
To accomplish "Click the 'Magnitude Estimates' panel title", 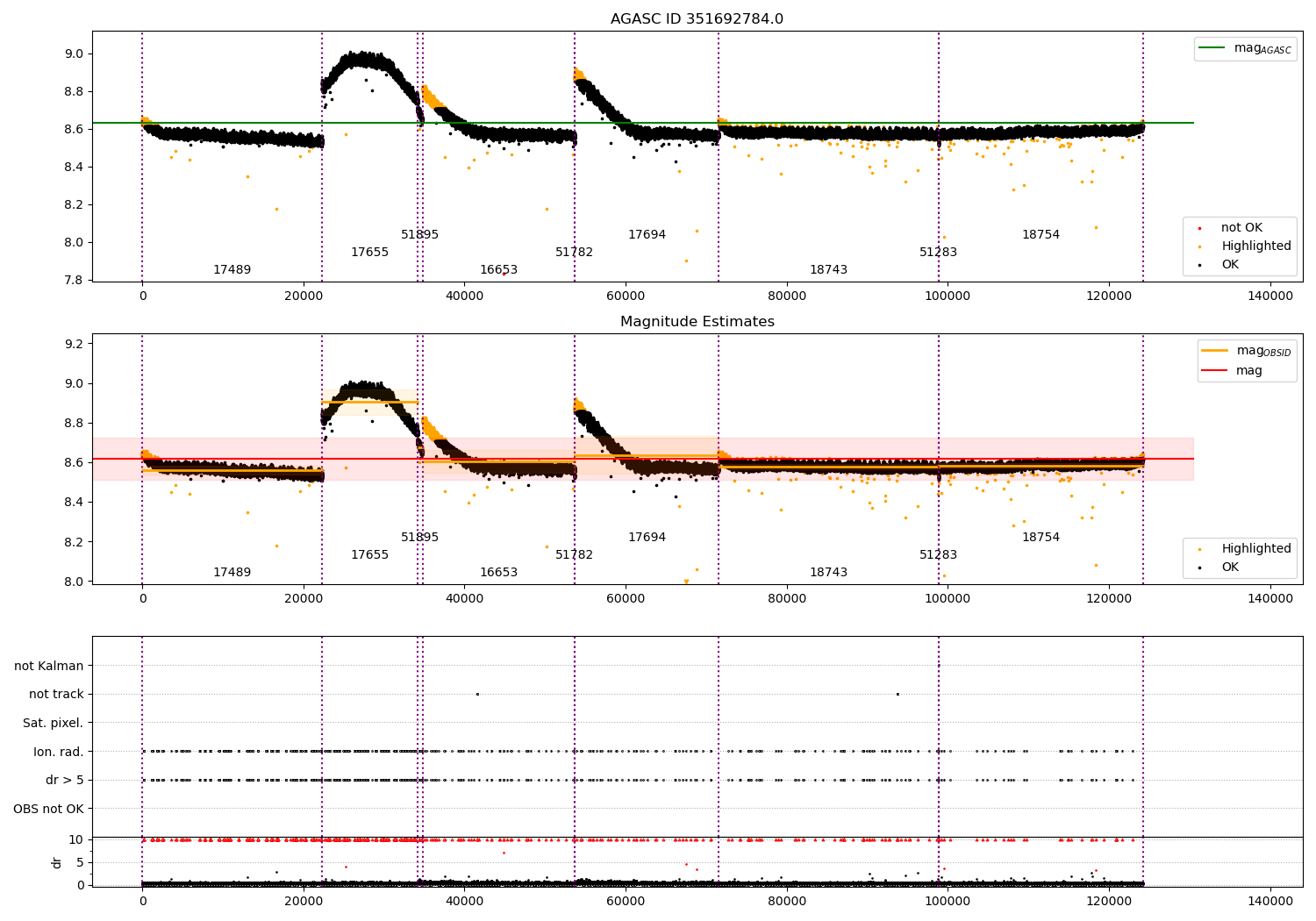I will click(x=697, y=321).
